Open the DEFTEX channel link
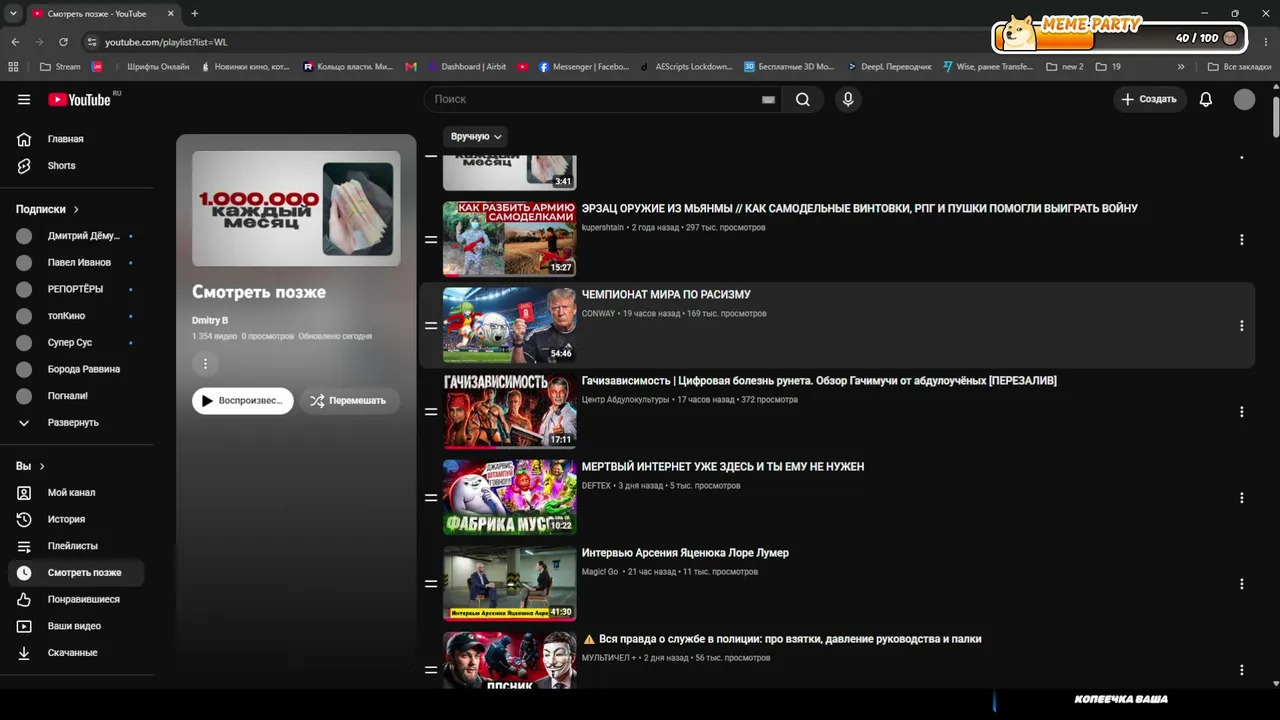This screenshot has width=1280, height=720. click(x=596, y=486)
